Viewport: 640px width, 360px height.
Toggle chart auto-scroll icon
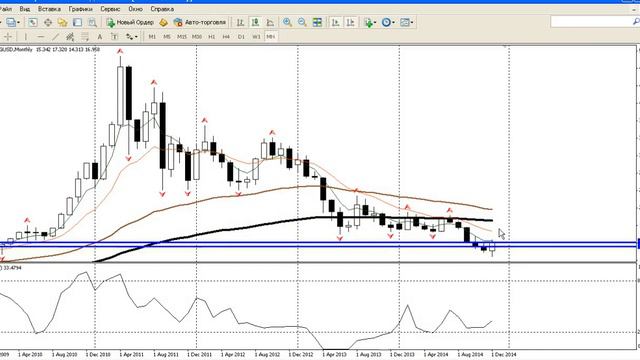[x=336, y=22]
